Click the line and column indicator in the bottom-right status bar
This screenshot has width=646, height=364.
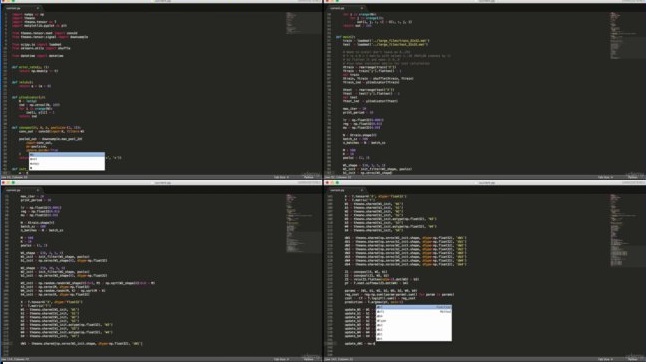[339, 359]
